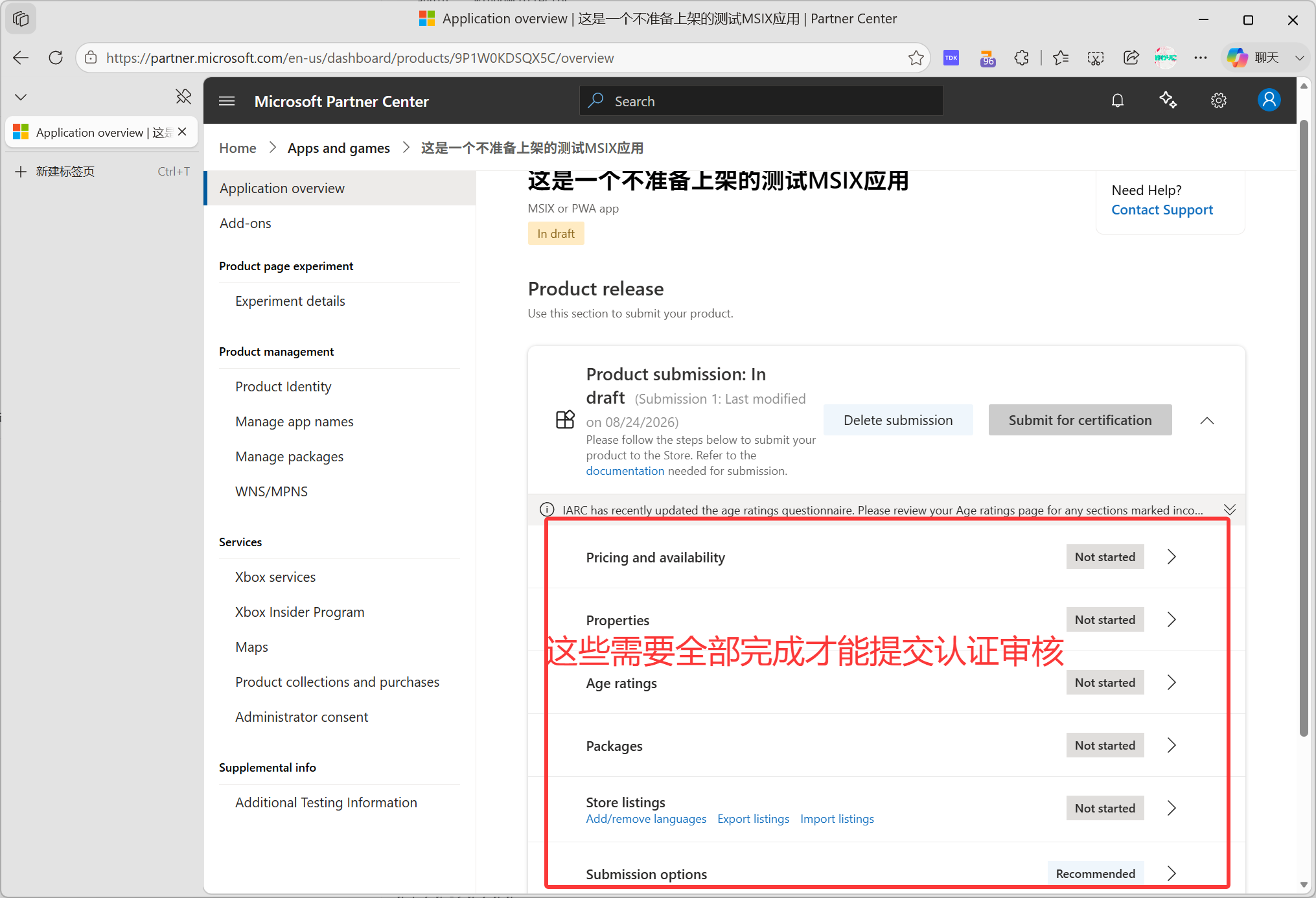Click Submit for certification button
Screen dimensions: 1316x898
(1080, 420)
